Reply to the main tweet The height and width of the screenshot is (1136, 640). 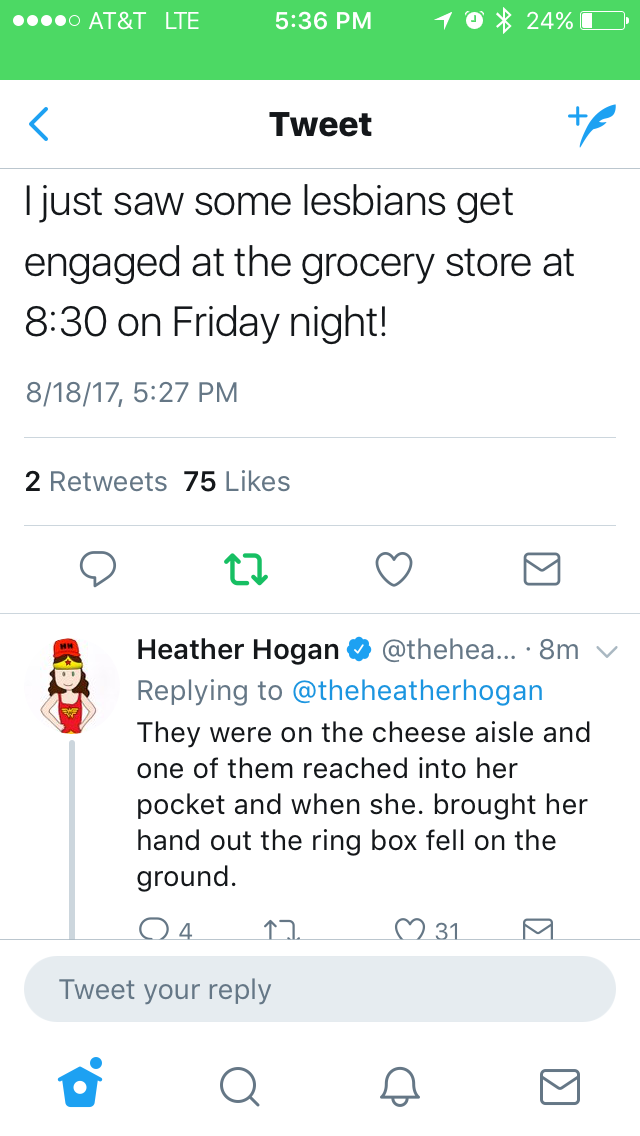(x=98, y=569)
